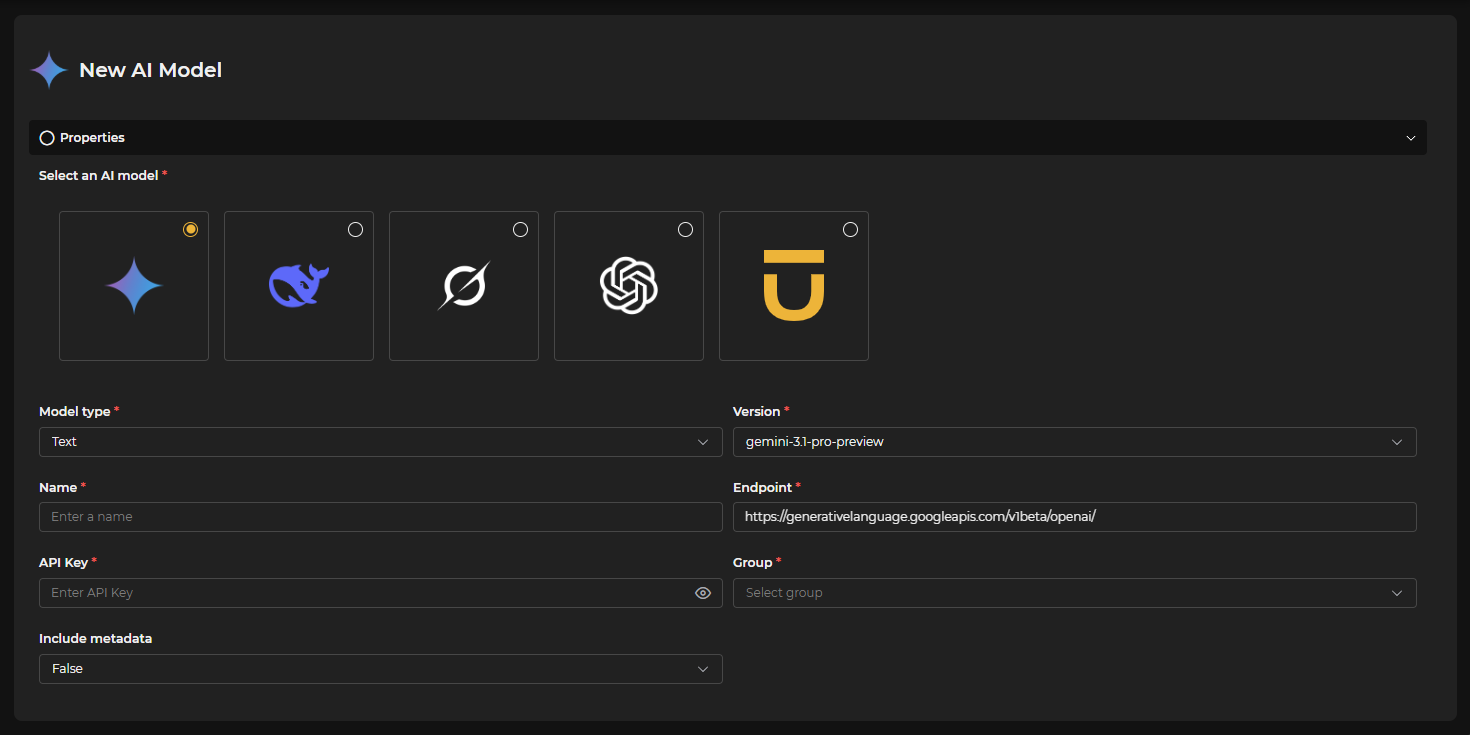The width and height of the screenshot is (1470, 735).
Task: Click the New AI Model title
Action: point(150,70)
